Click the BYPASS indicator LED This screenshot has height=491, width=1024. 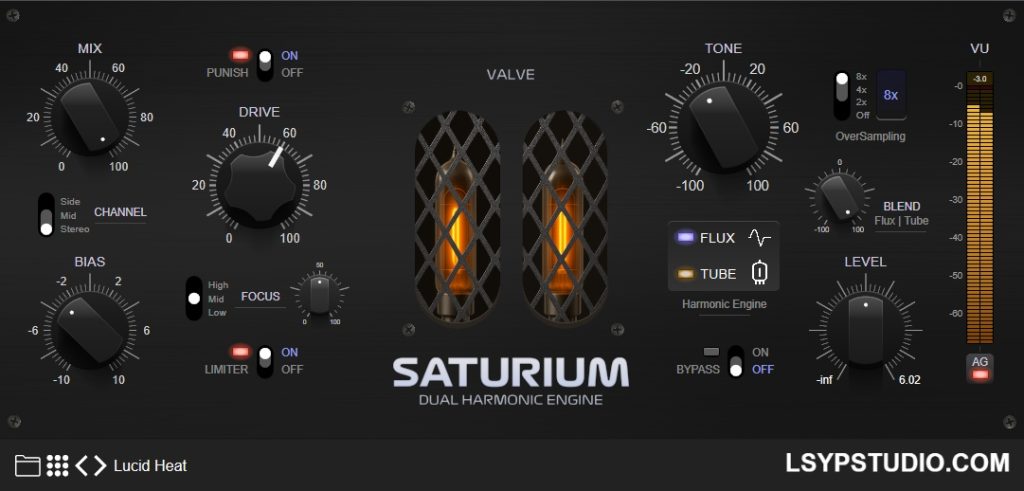(x=711, y=352)
